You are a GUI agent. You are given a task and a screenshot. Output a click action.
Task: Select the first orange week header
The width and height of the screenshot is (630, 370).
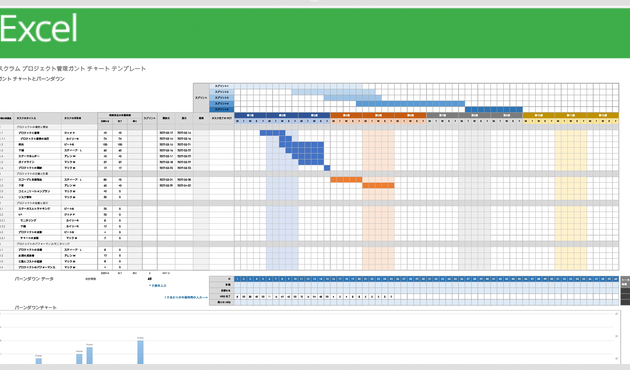coord(346,115)
